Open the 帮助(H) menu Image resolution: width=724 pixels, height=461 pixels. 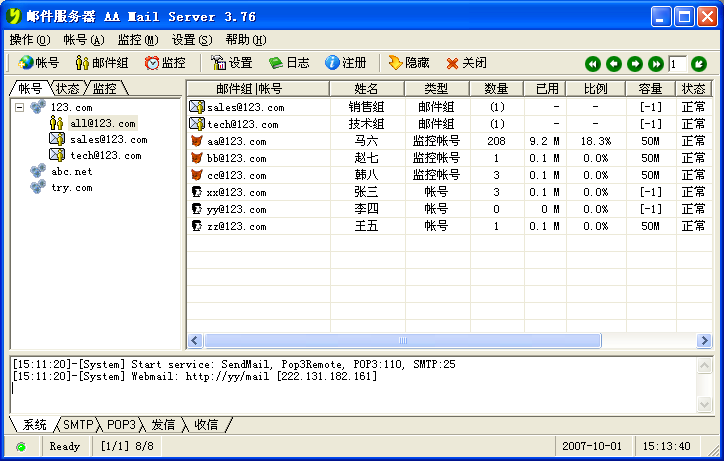[x=246, y=40]
